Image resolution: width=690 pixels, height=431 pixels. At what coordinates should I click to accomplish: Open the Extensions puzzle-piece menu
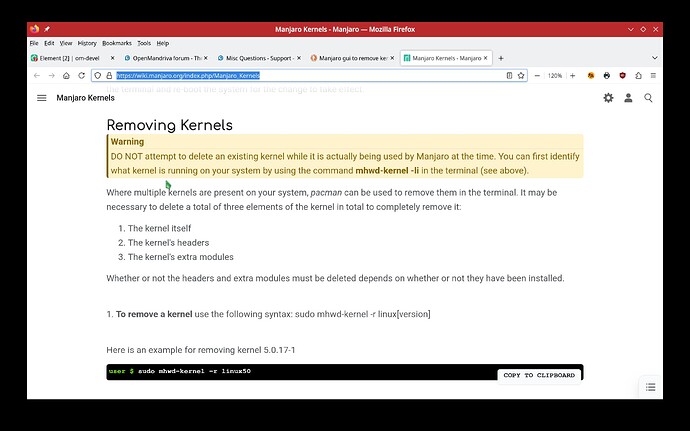[x=638, y=76]
